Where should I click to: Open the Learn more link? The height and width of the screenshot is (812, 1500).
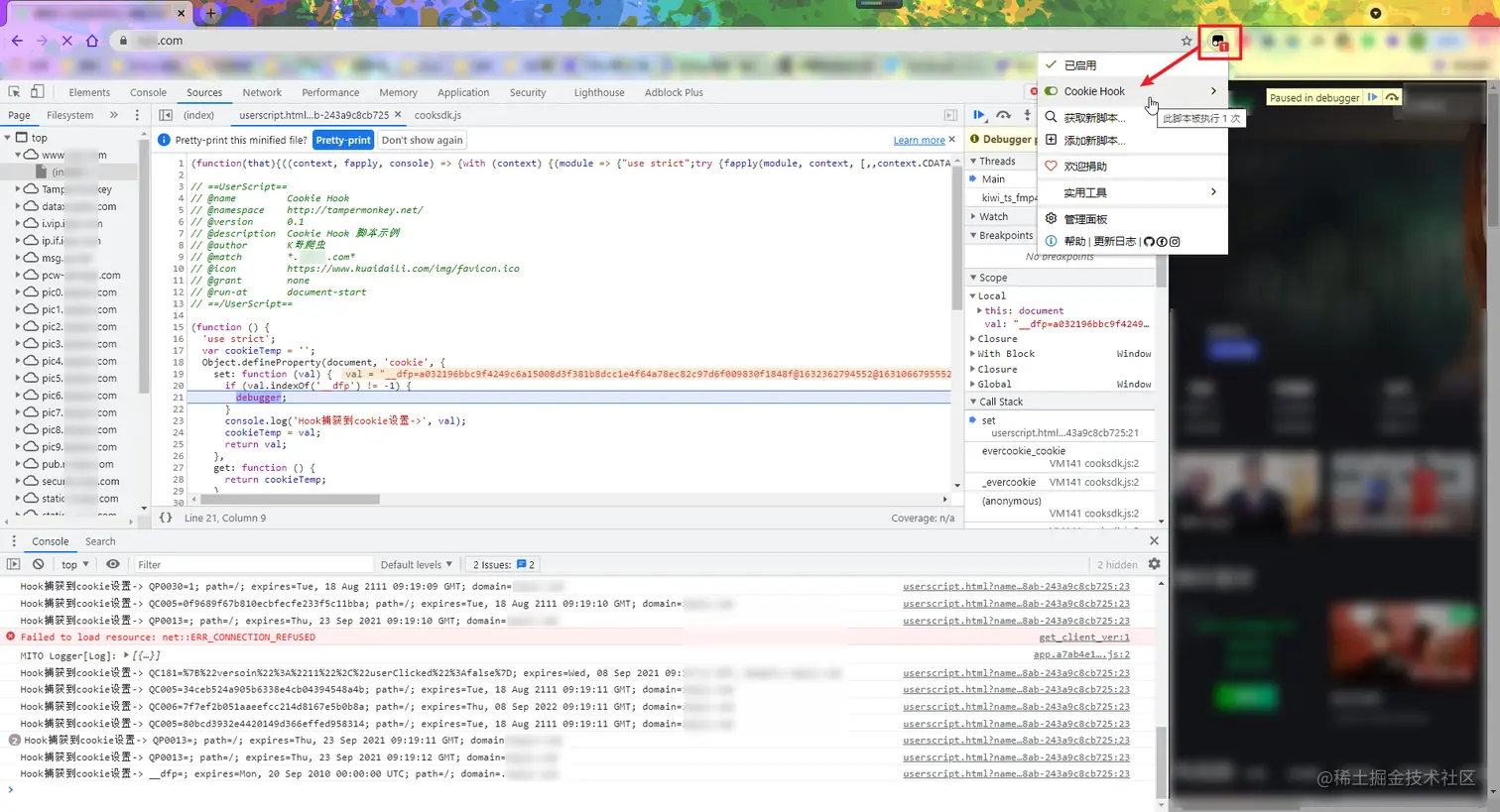click(919, 141)
